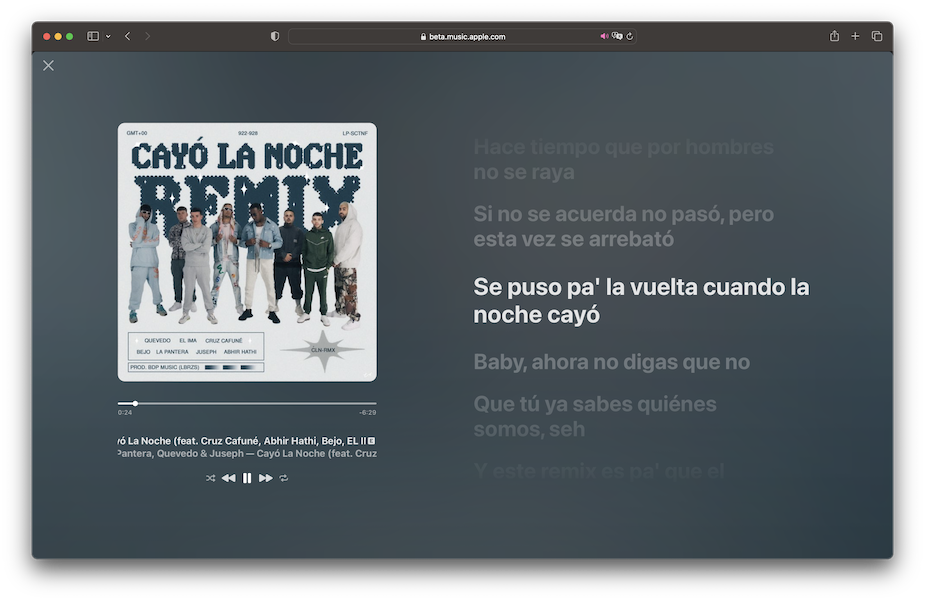Jump to lyric "Hace tiempo que por hombres no se raya"
This screenshot has height=601, width=925.
[623, 159]
